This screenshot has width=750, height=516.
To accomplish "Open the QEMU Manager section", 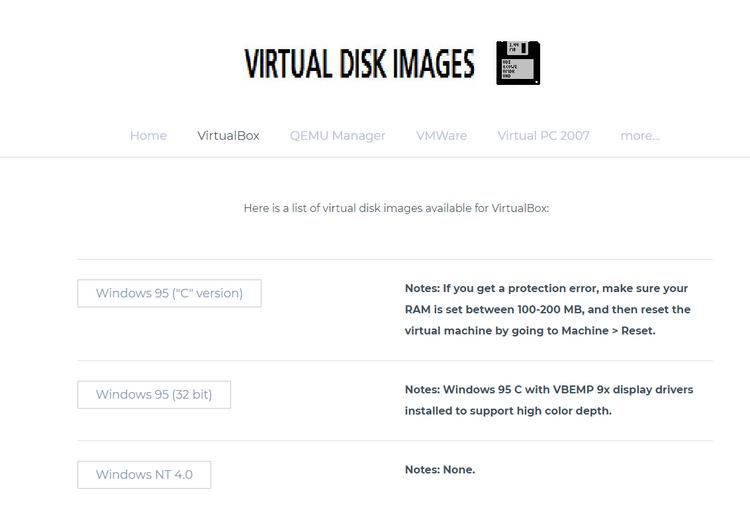I will [337, 136].
